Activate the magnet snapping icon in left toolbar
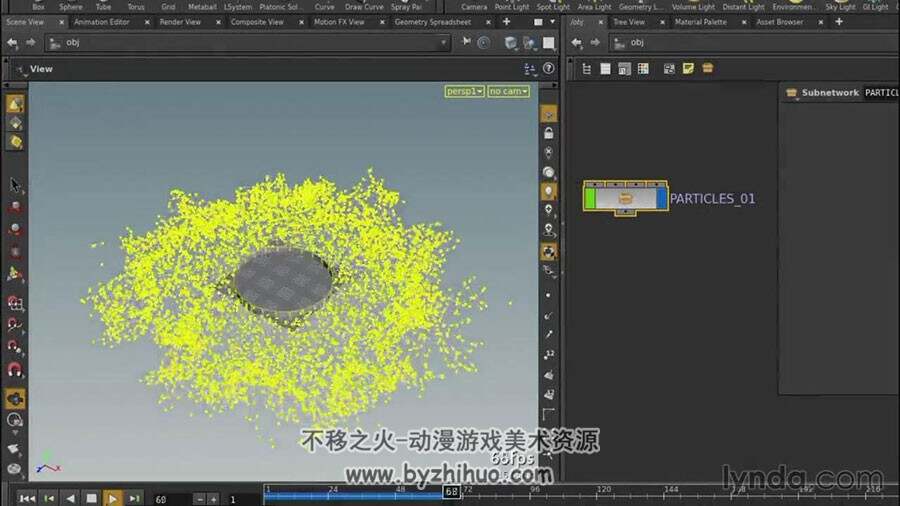This screenshot has width=900, height=506. coord(15,370)
